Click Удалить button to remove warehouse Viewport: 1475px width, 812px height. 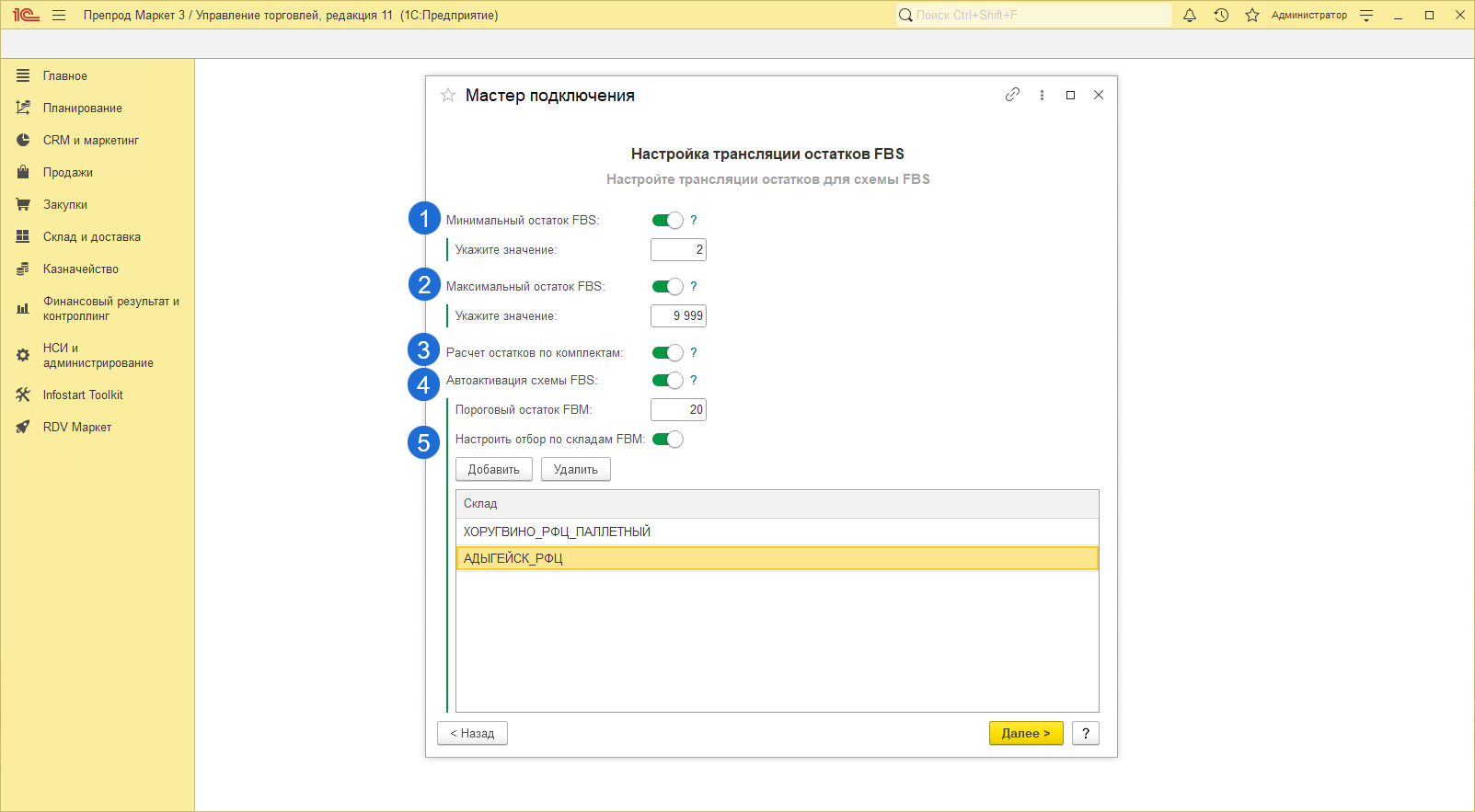pyautogui.click(x=576, y=469)
